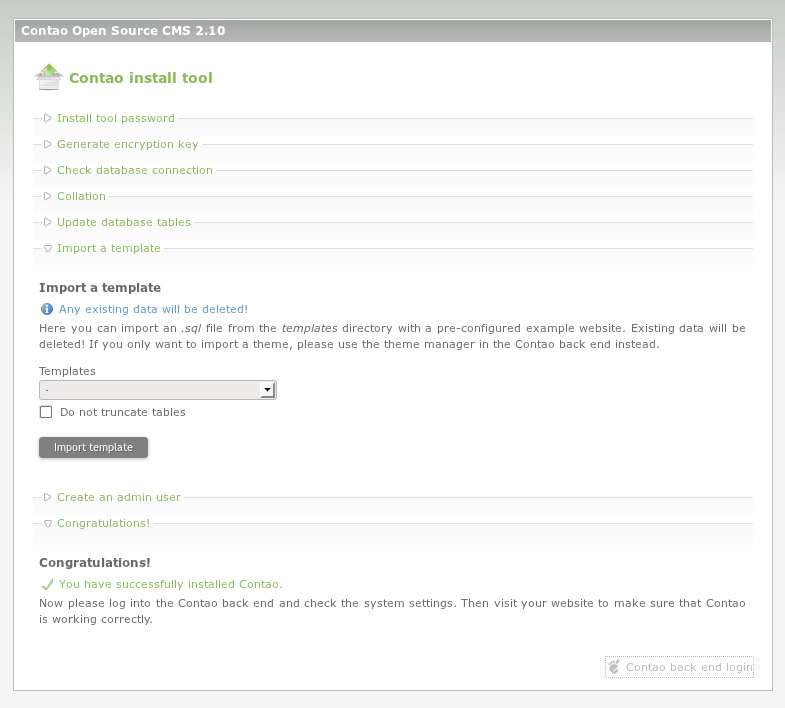Click 'Any existing data will be deleted!' warning
Viewport: 785px width, 708px height.
[x=153, y=309]
